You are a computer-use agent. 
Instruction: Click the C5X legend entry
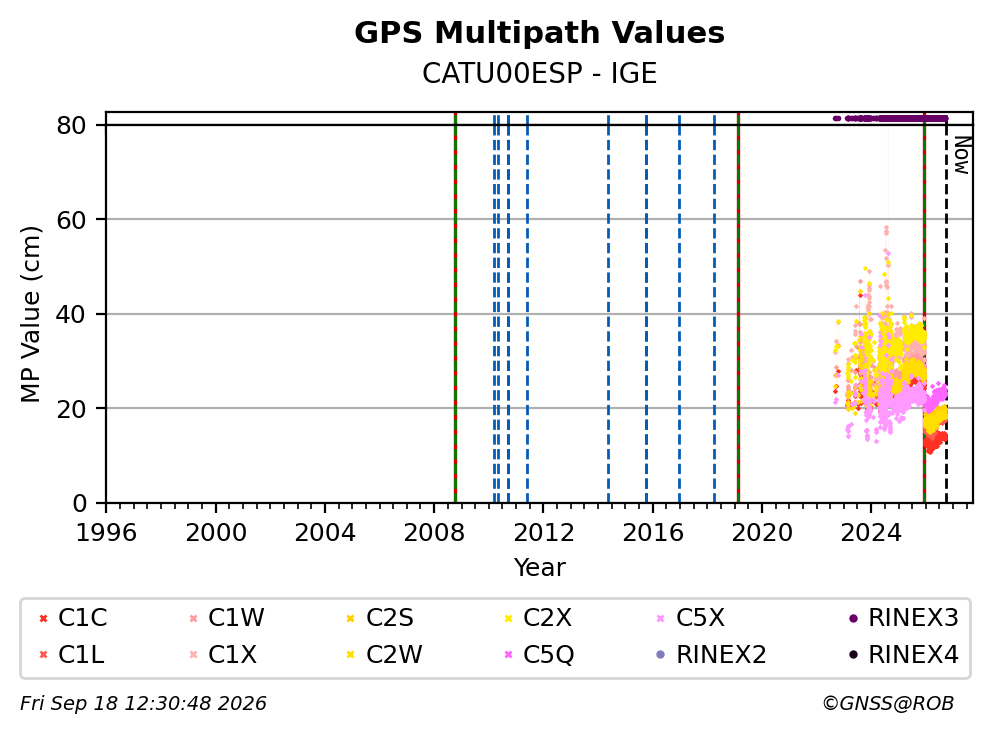pos(691,618)
